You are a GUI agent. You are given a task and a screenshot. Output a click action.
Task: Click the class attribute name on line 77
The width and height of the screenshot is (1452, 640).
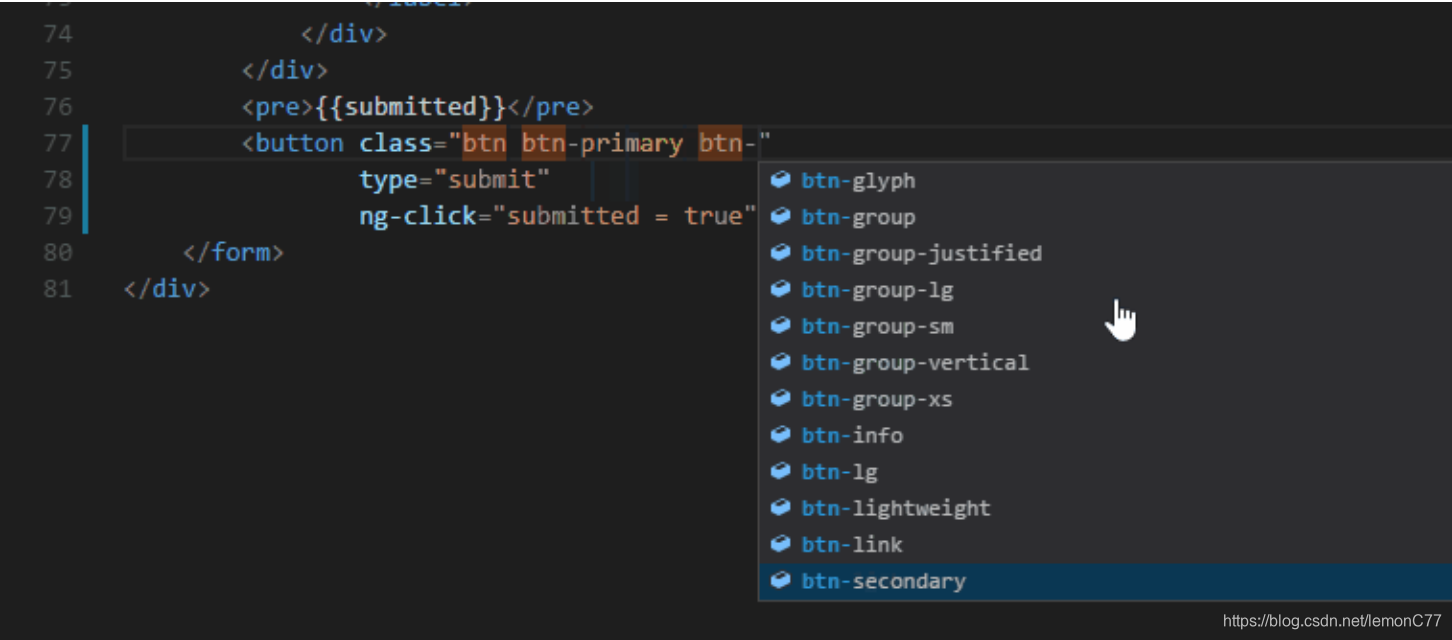[396, 143]
